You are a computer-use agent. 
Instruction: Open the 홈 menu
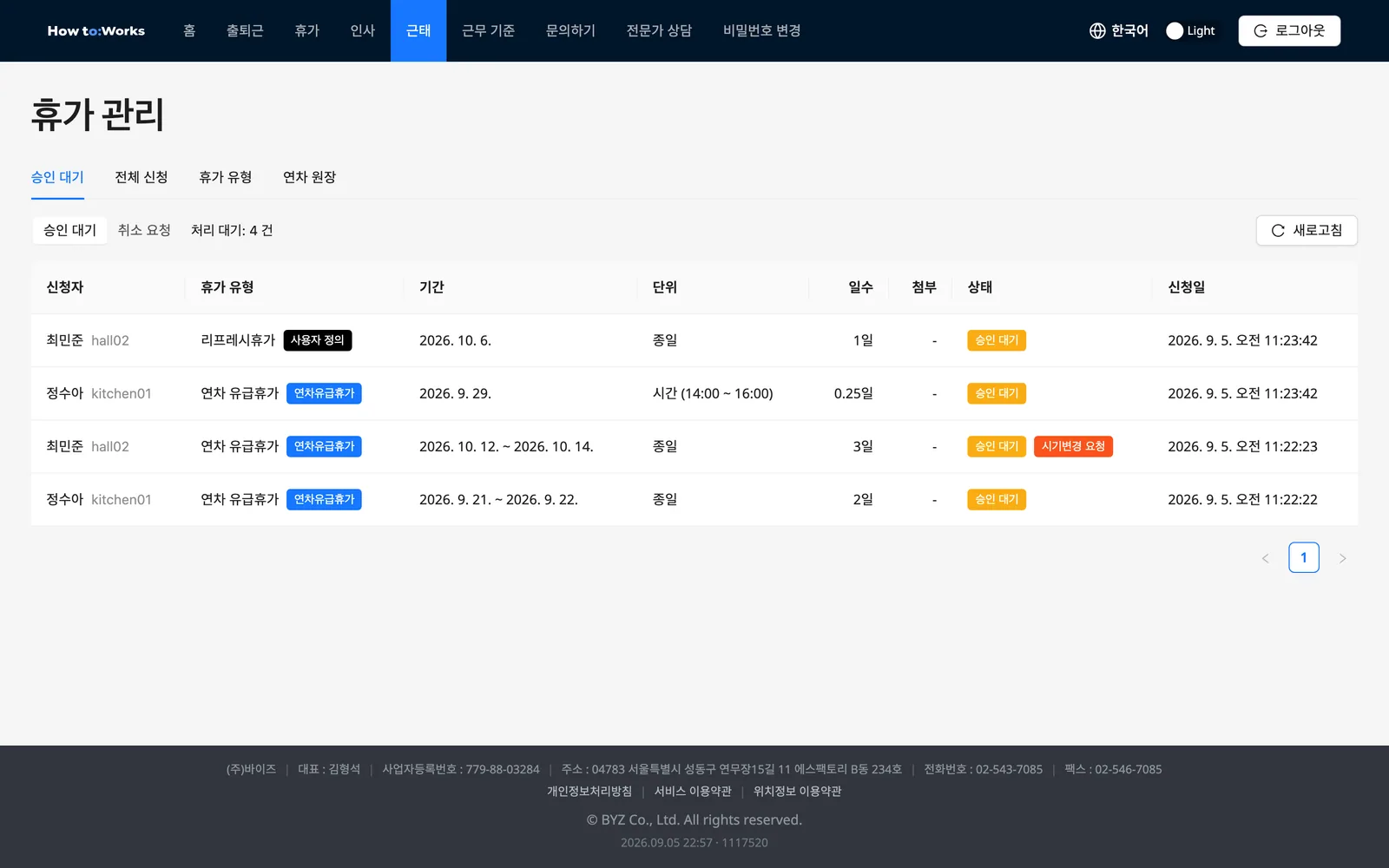[189, 30]
